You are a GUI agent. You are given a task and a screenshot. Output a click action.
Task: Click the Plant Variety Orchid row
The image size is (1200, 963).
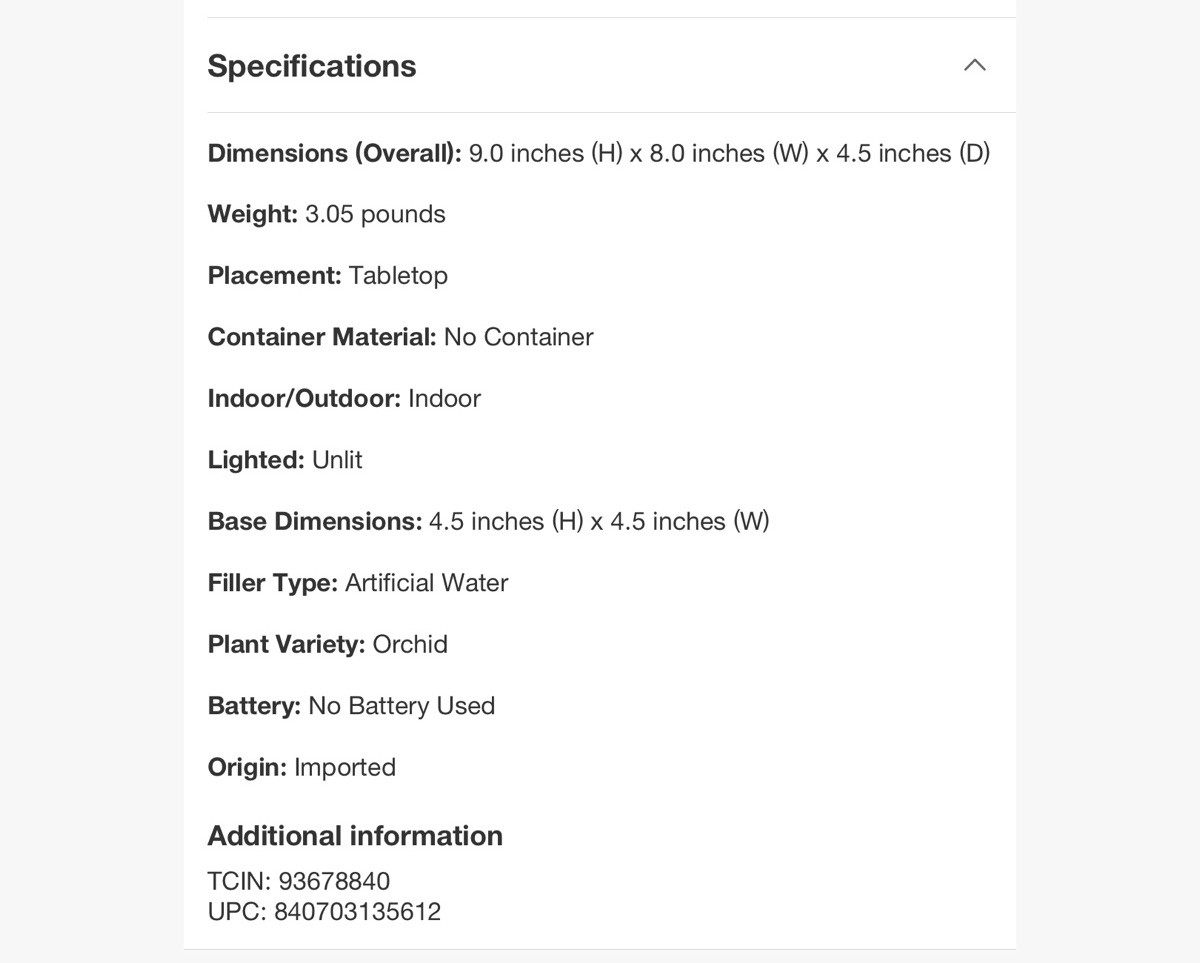click(x=328, y=644)
